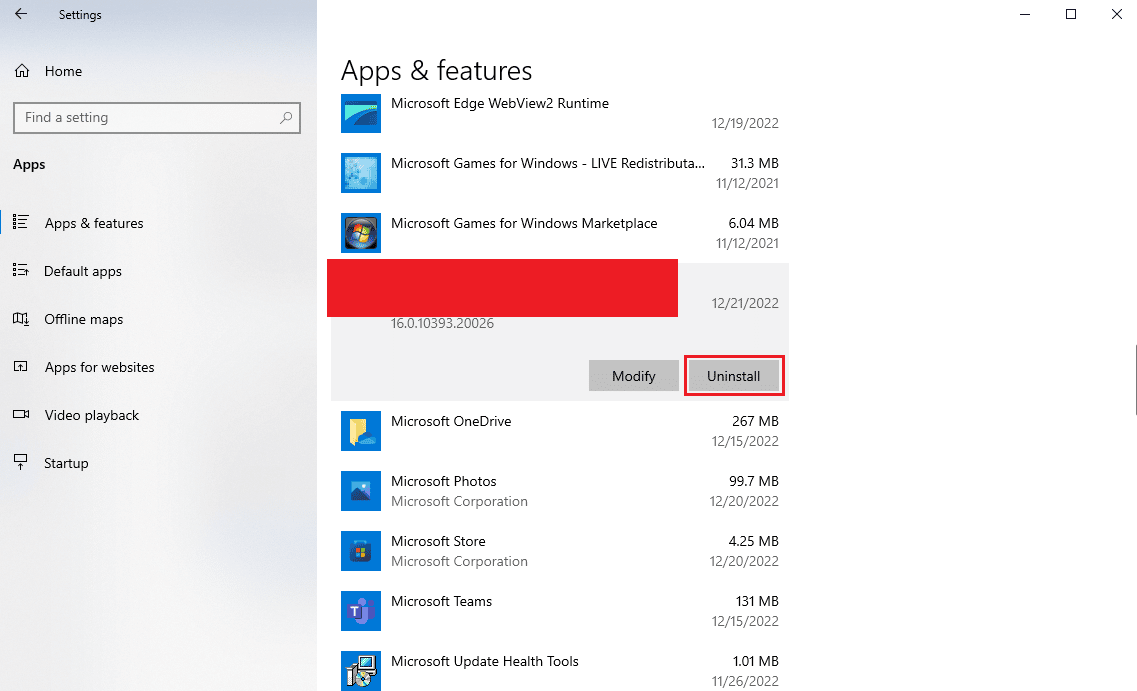Click the Microsoft Store app icon
Screen dimensions: 1137x691
coord(361,551)
